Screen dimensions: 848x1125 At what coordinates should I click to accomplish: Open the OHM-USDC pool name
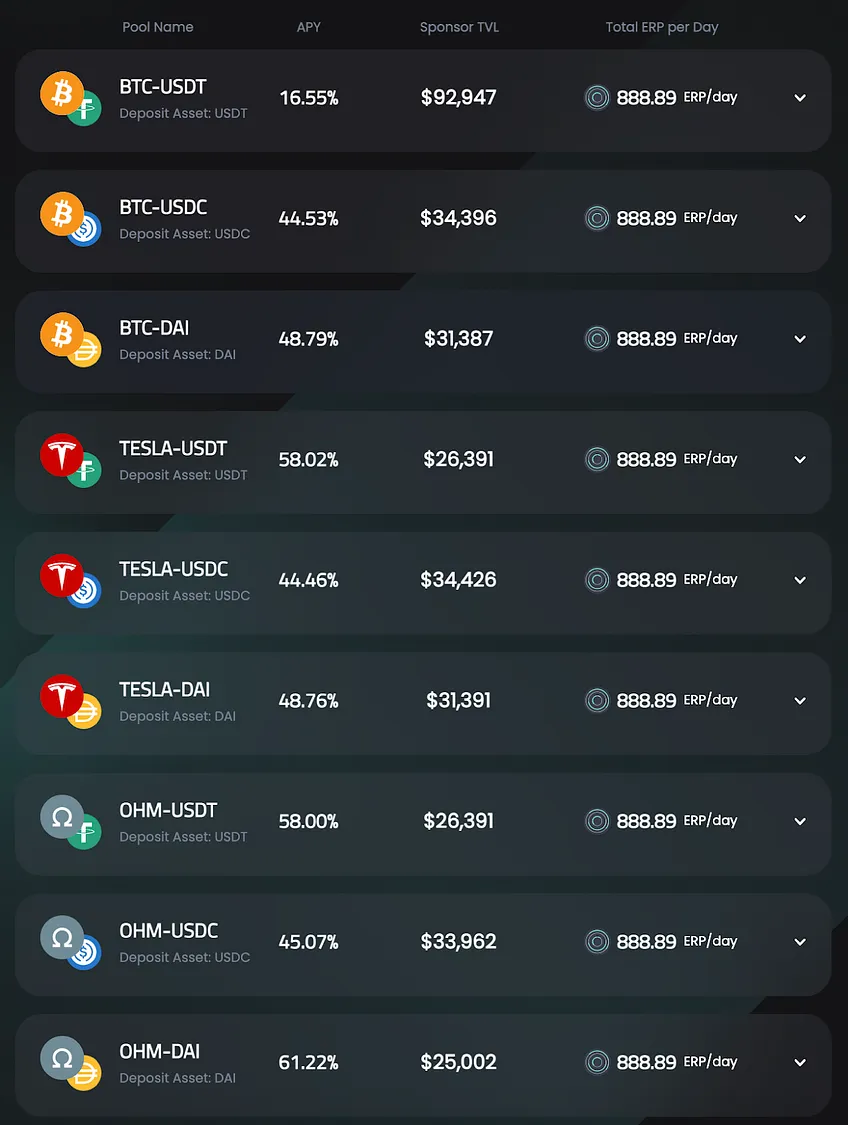169,931
